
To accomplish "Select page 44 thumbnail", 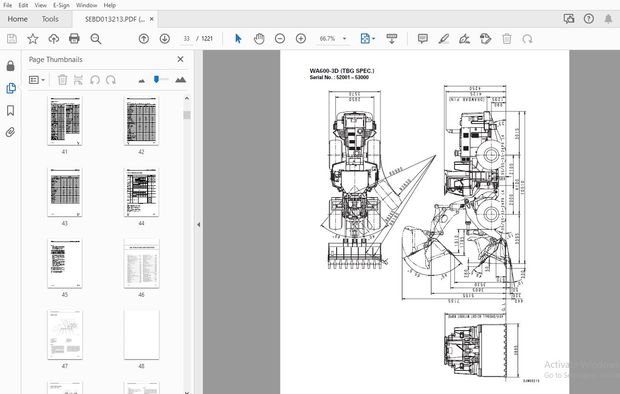I will pos(141,192).
